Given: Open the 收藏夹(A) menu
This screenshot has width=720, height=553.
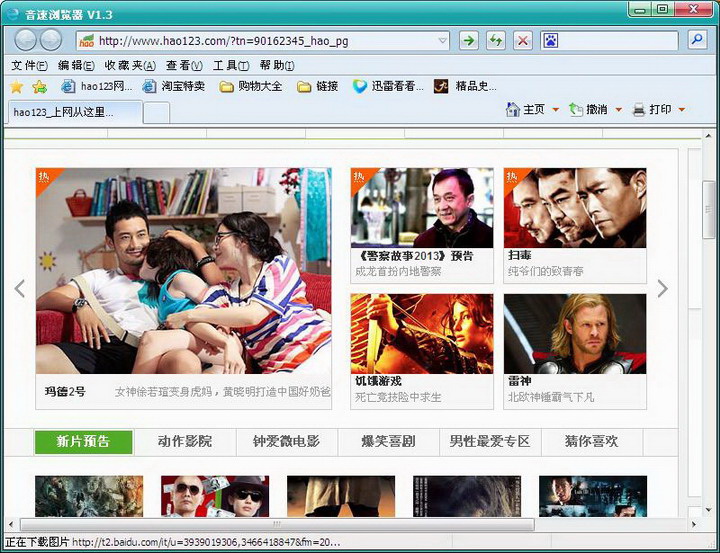Looking at the screenshot, I should click(130, 66).
